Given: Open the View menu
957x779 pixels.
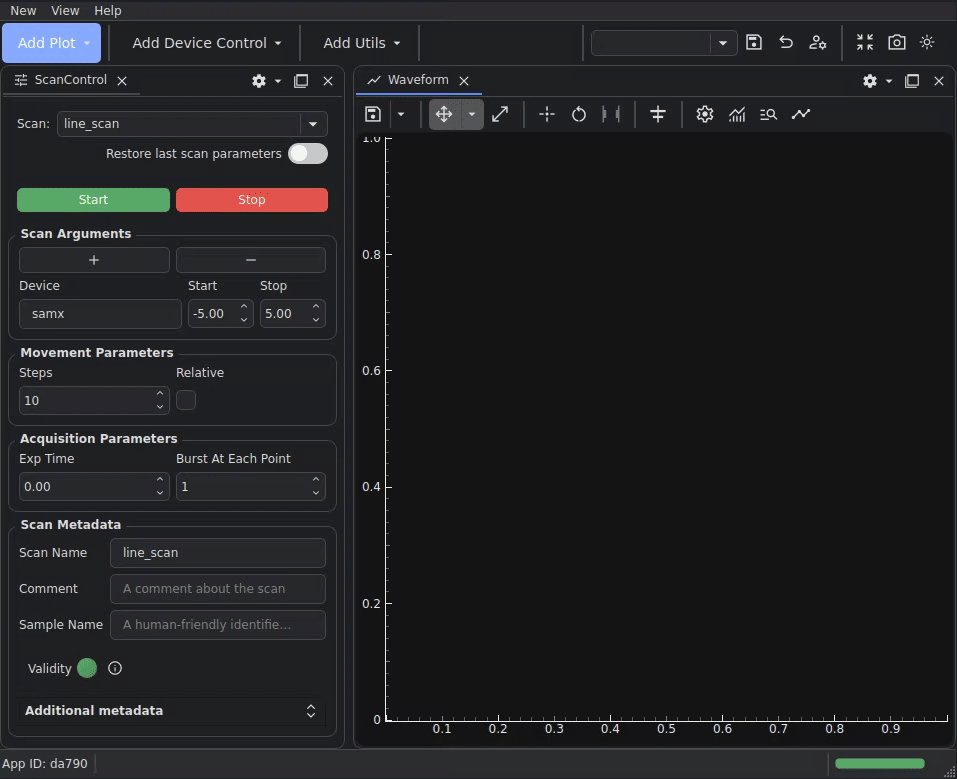Looking at the screenshot, I should tap(65, 10).
